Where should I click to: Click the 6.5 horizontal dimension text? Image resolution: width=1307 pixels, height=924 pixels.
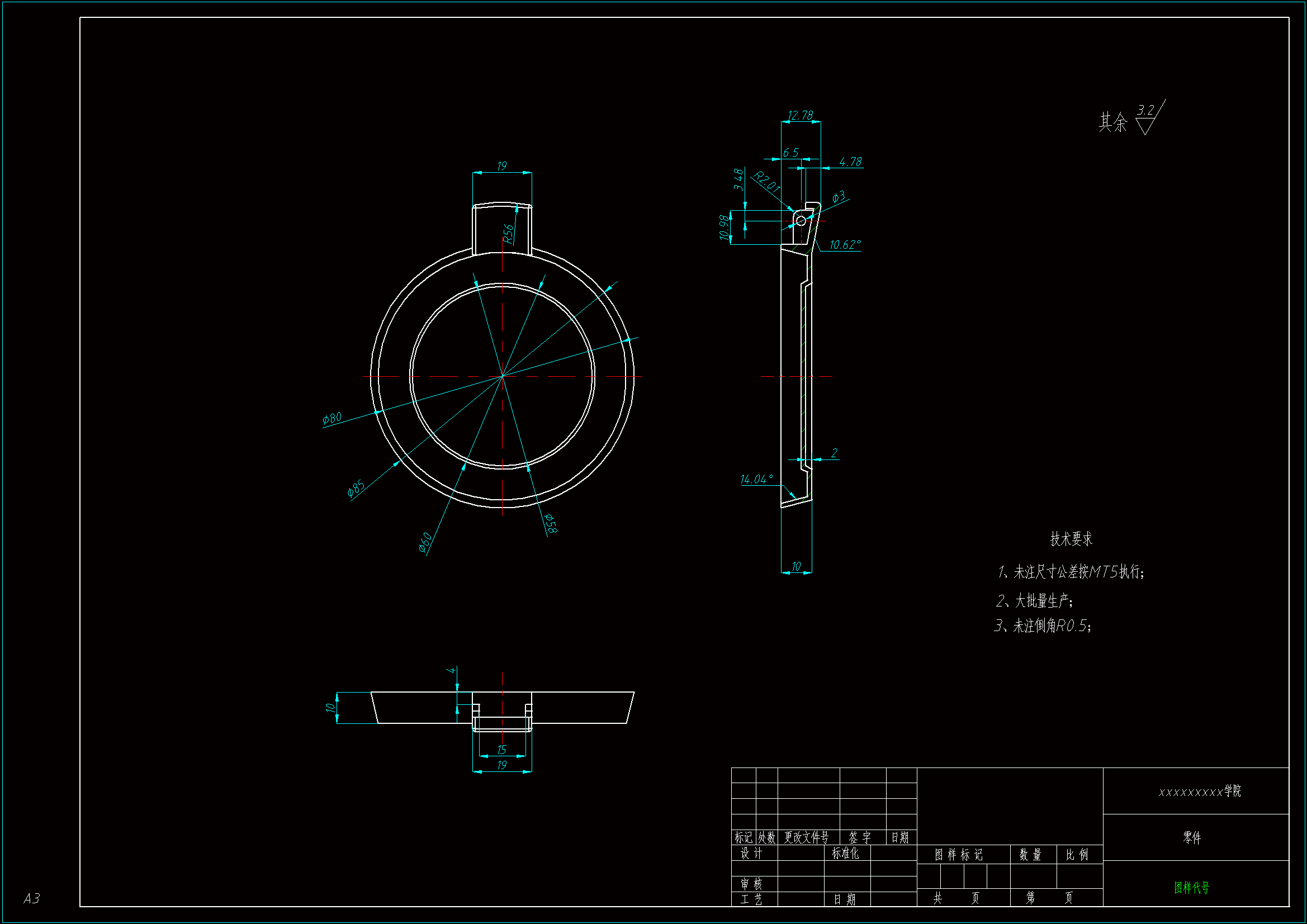pos(790,153)
